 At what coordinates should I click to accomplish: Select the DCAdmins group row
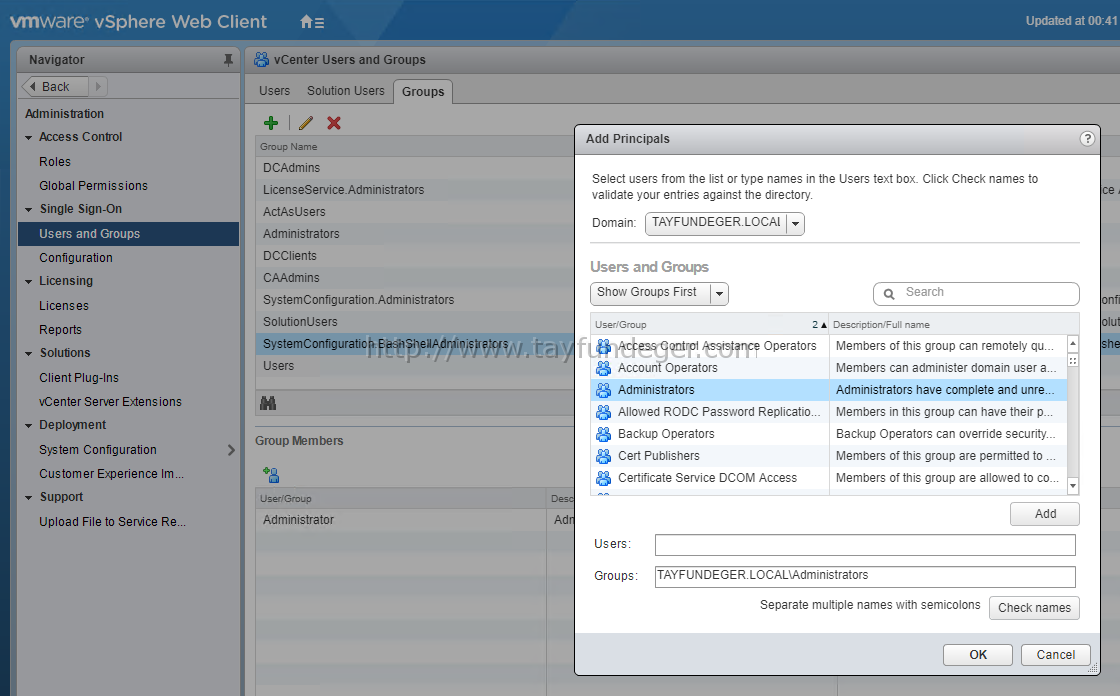click(415, 168)
